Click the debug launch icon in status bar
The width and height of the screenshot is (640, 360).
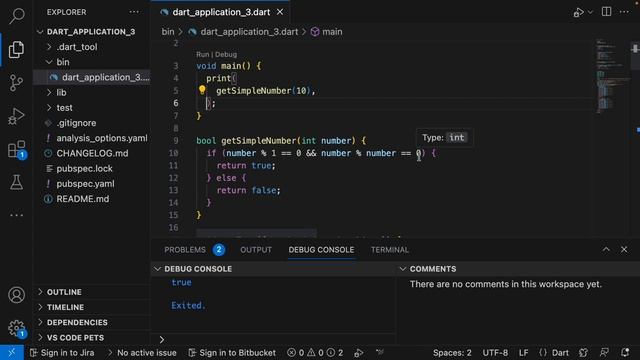(x=359, y=353)
